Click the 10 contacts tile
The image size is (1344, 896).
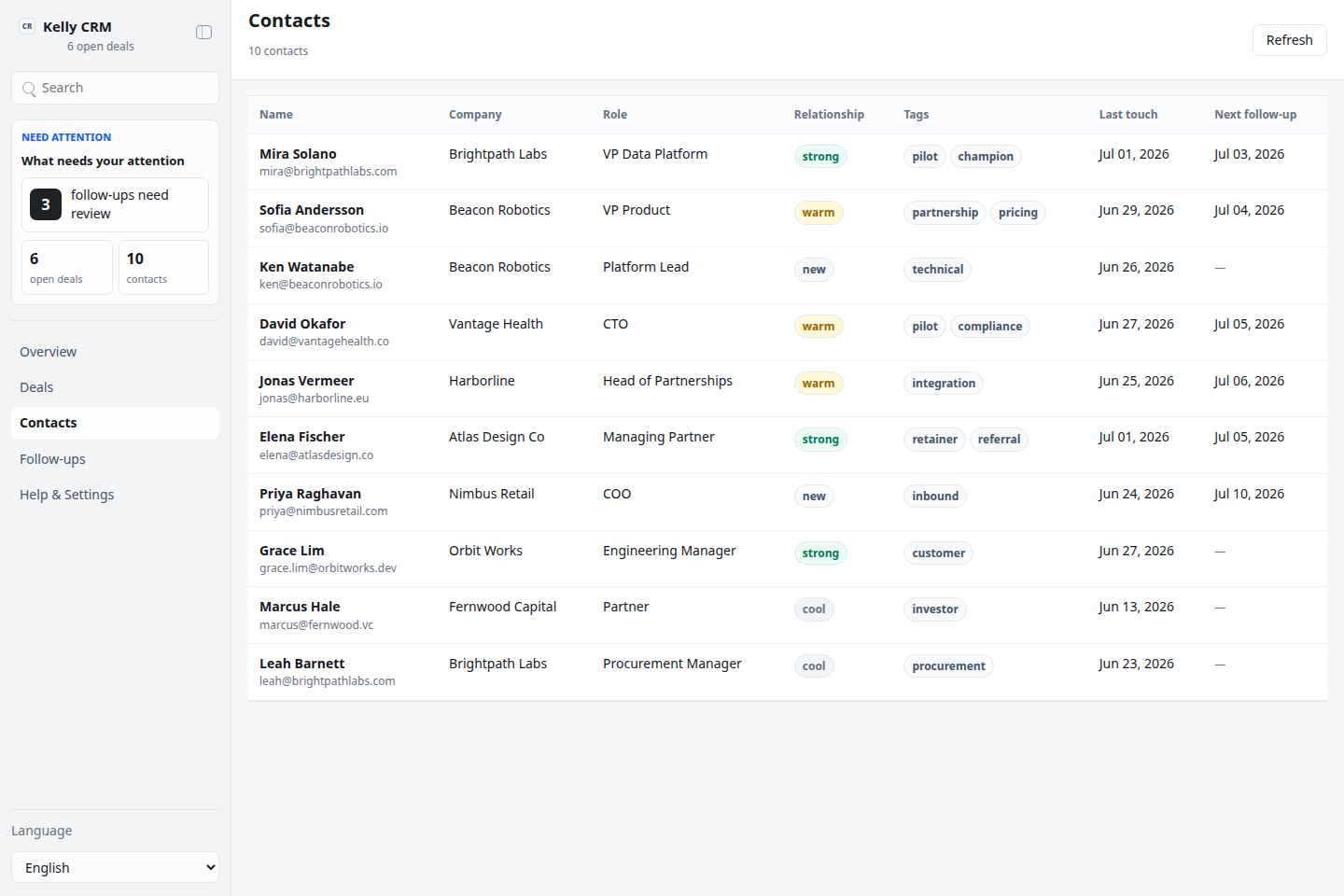[x=163, y=267]
